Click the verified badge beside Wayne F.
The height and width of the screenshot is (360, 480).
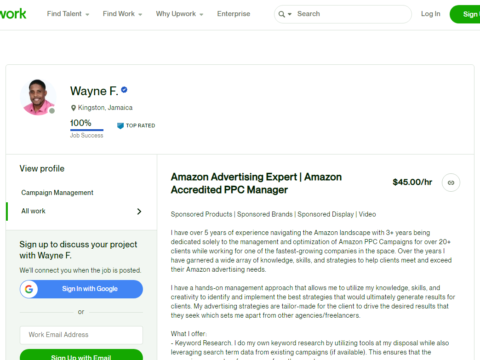124,90
